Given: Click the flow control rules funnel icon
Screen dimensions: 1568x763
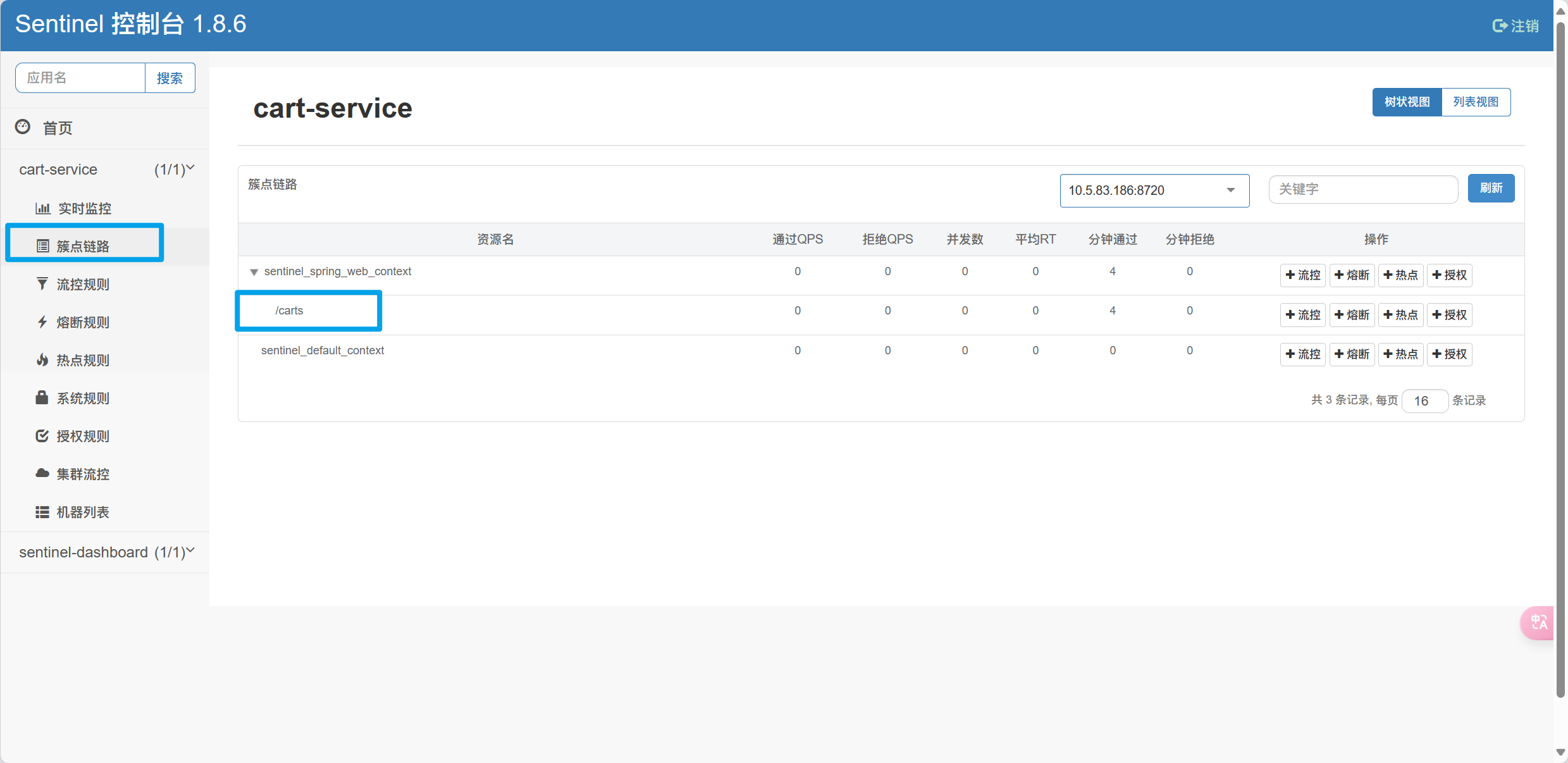Looking at the screenshot, I should (42, 284).
